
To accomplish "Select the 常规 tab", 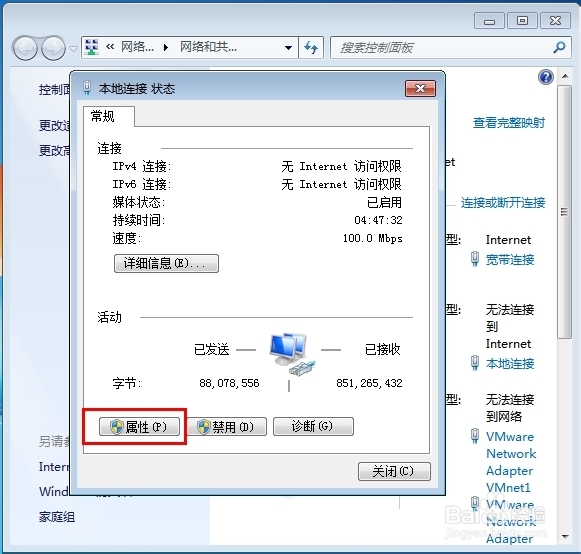I will (x=108, y=117).
